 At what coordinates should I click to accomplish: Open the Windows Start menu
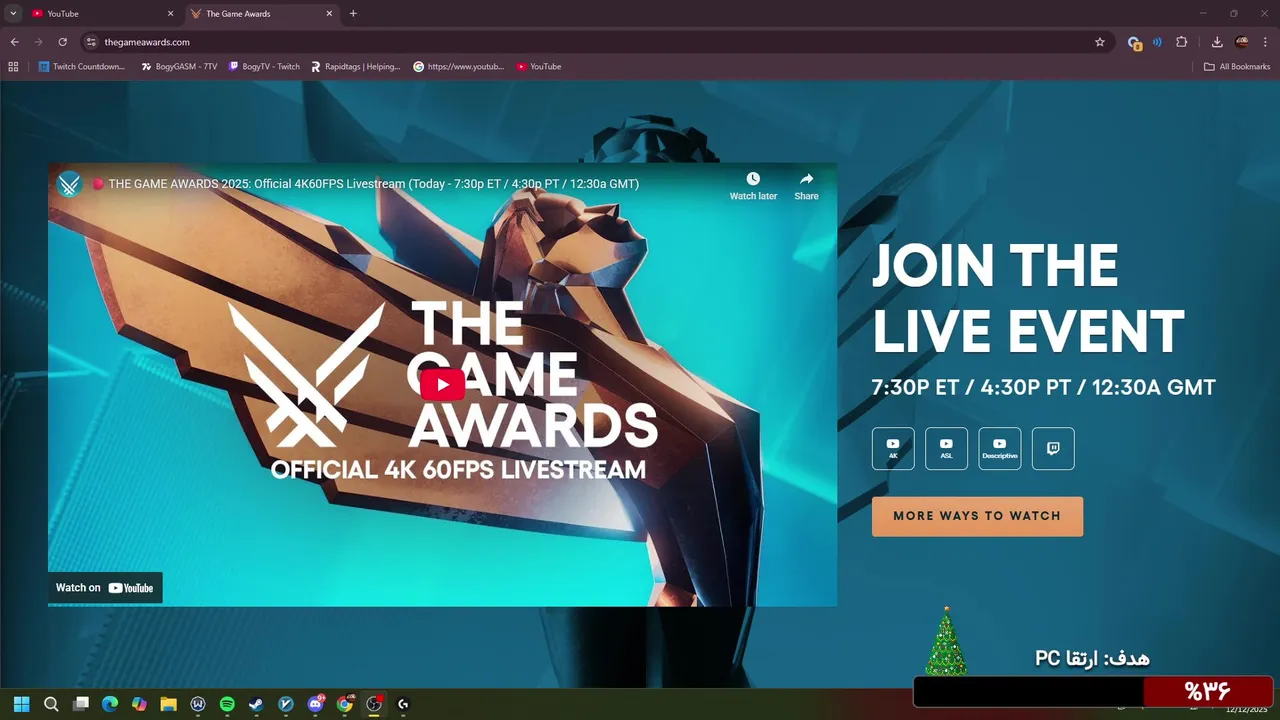[21, 704]
